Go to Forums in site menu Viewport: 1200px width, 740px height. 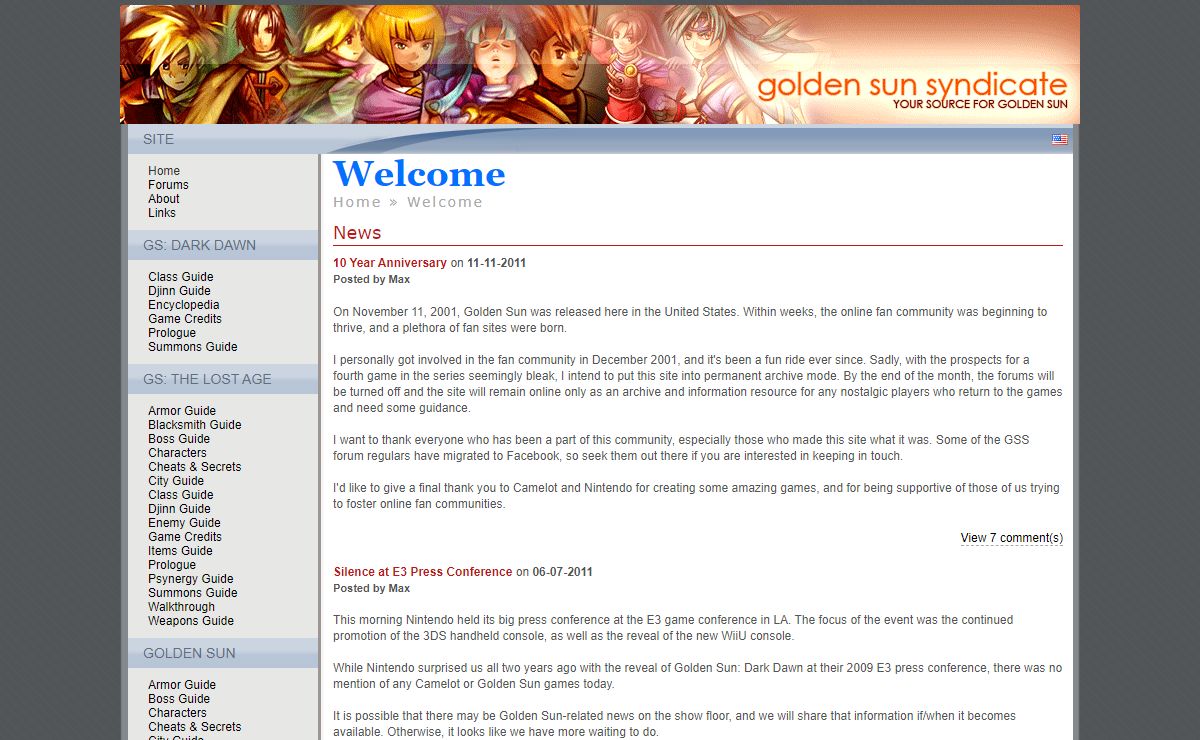(x=168, y=185)
